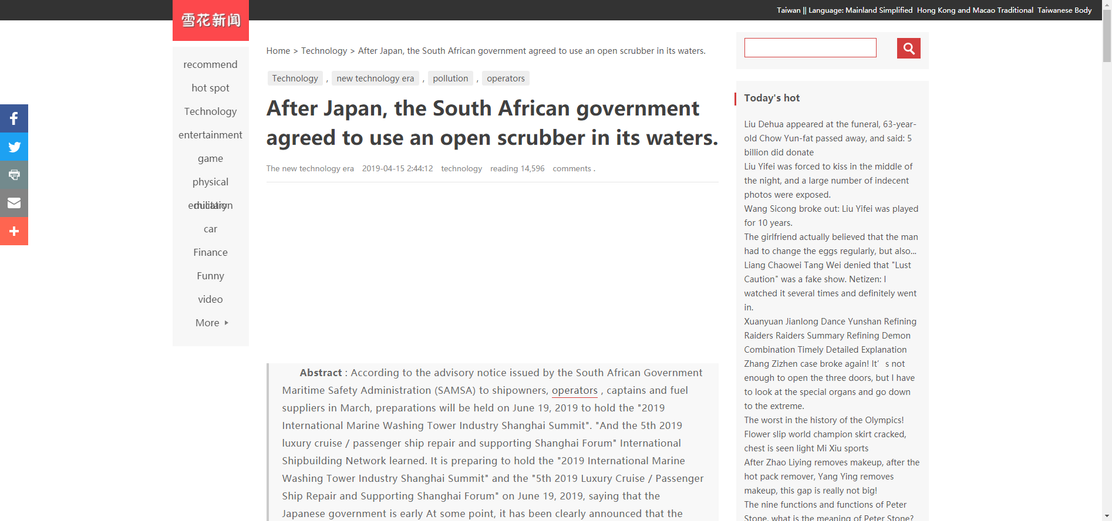Viewport: 1112px width, 521px height.
Task: Go to Home in the breadcrumb
Action: pos(278,51)
